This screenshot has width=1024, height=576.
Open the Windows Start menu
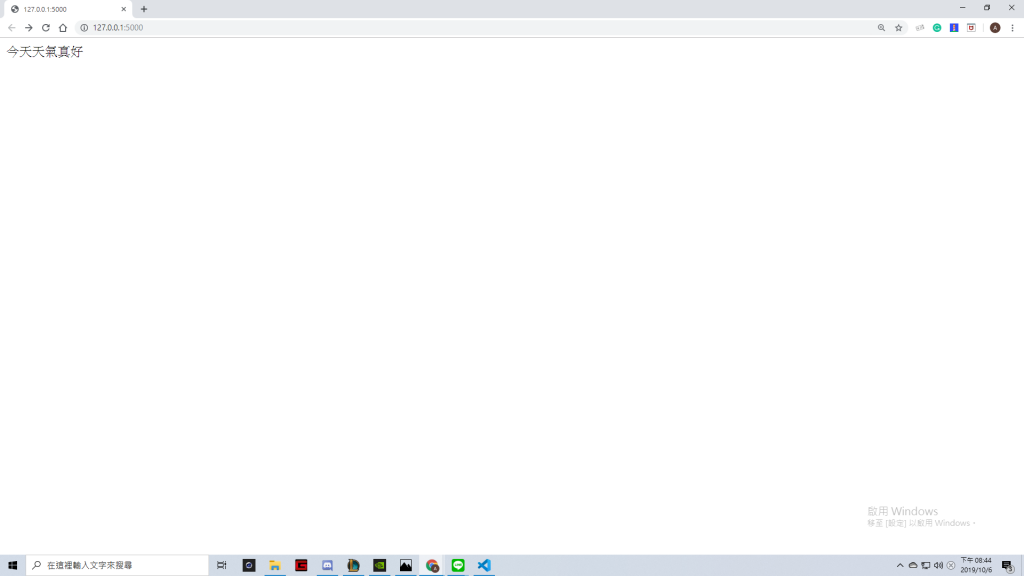[12, 565]
